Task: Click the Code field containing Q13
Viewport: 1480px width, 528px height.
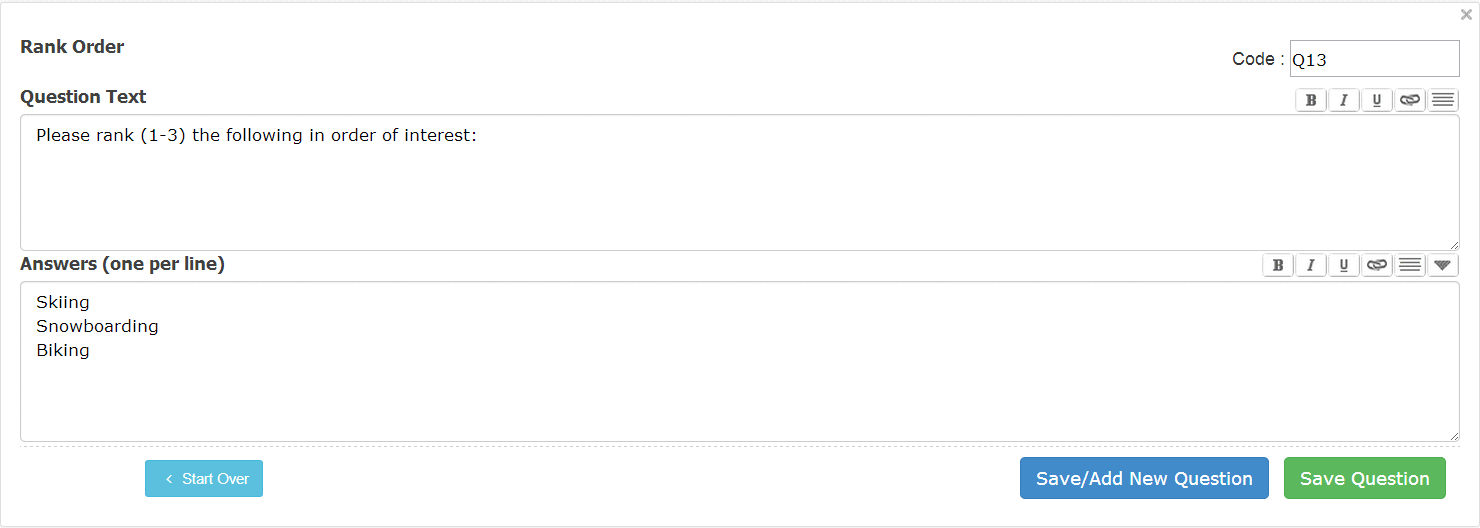Action: (x=1374, y=59)
